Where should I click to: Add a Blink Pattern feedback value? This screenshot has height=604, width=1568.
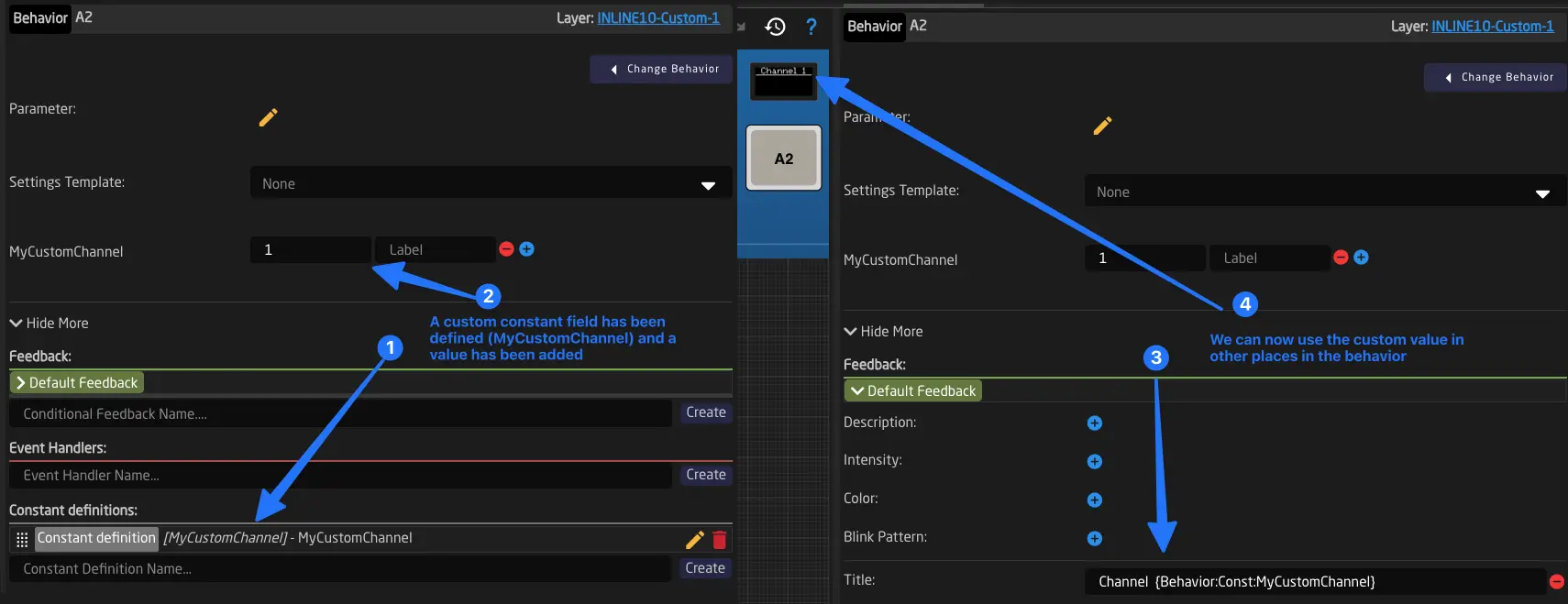pos(1094,538)
